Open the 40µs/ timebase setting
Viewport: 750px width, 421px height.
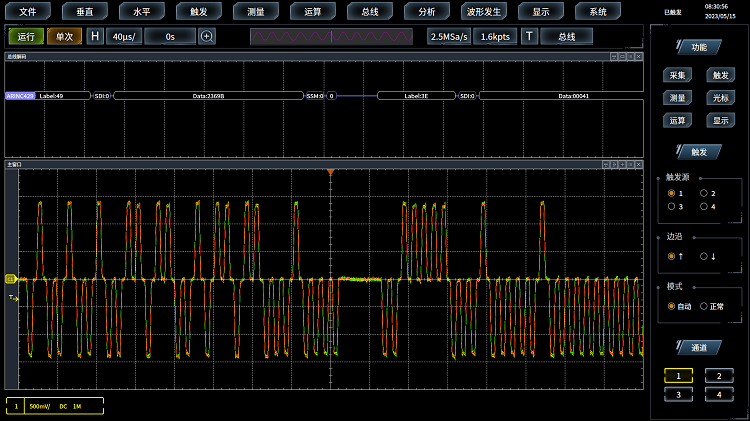pyautogui.click(x=124, y=36)
